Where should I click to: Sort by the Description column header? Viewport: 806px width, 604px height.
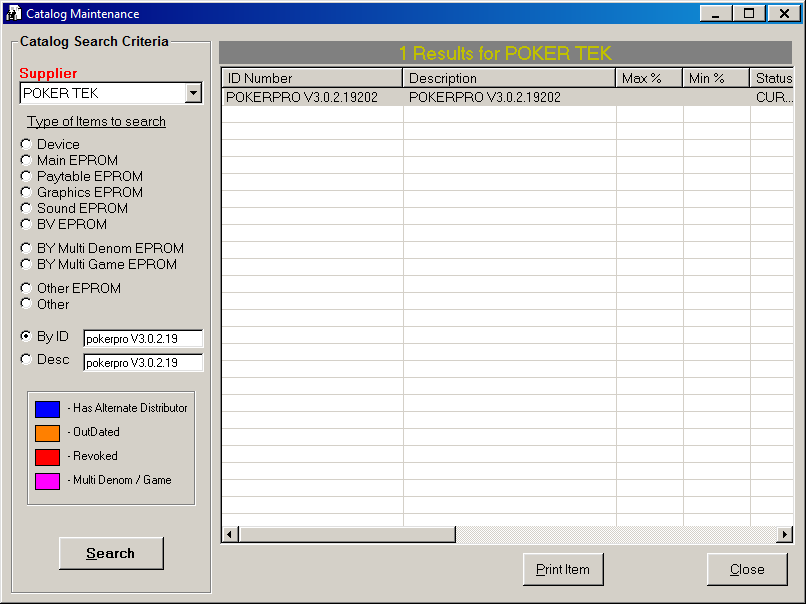(509, 78)
